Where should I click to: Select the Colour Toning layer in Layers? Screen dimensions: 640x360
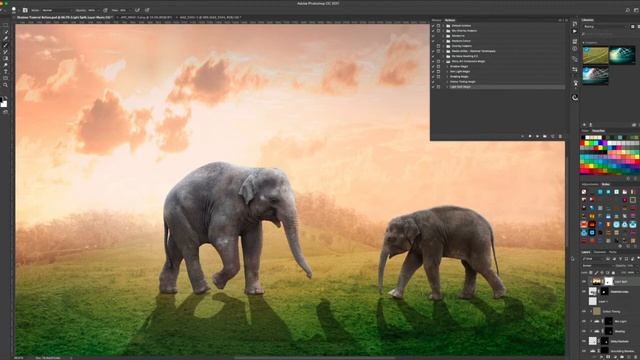coord(611,311)
